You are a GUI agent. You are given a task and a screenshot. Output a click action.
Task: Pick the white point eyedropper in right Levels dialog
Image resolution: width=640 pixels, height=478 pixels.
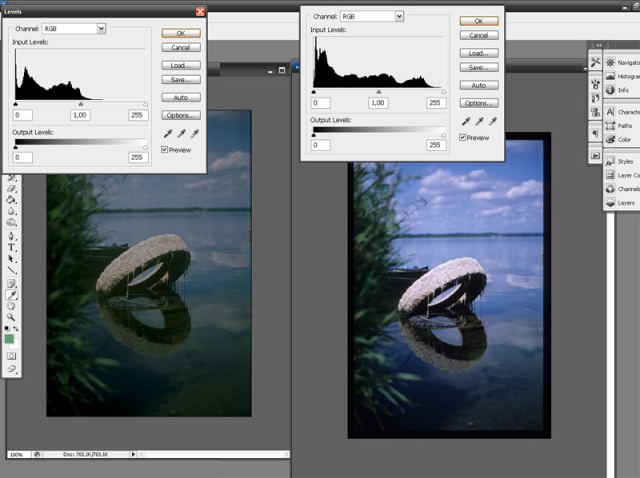[x=493, y=121]
